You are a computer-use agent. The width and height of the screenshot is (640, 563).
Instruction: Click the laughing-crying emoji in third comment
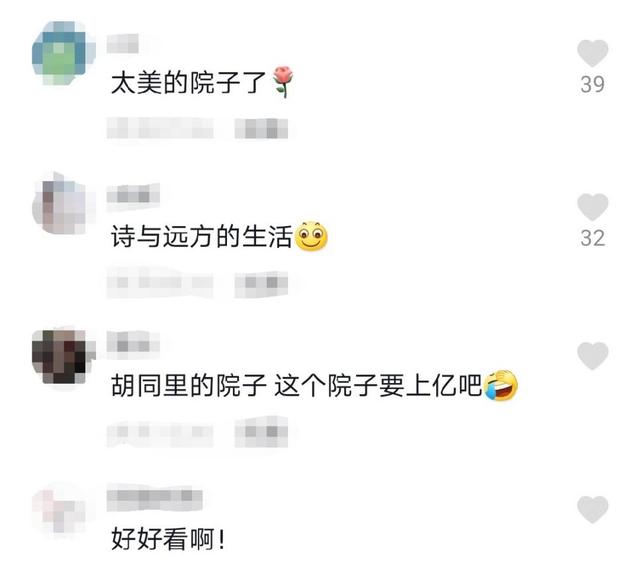point(500,385)
